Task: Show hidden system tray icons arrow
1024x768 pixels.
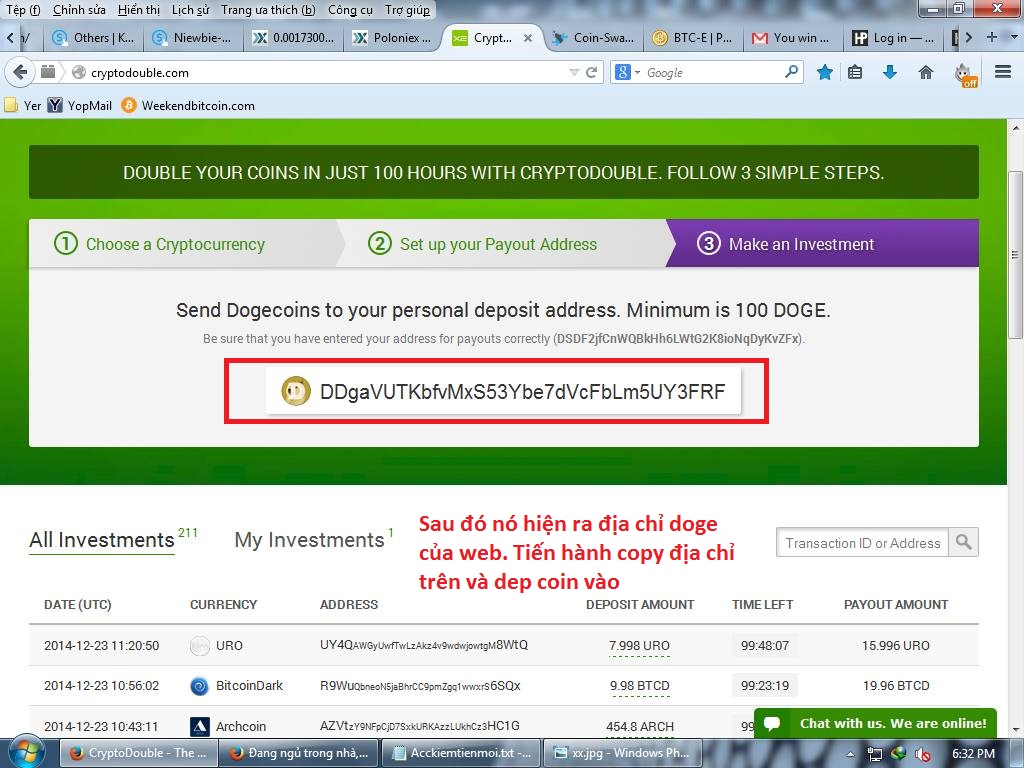Action: click(x=850, y=754)
